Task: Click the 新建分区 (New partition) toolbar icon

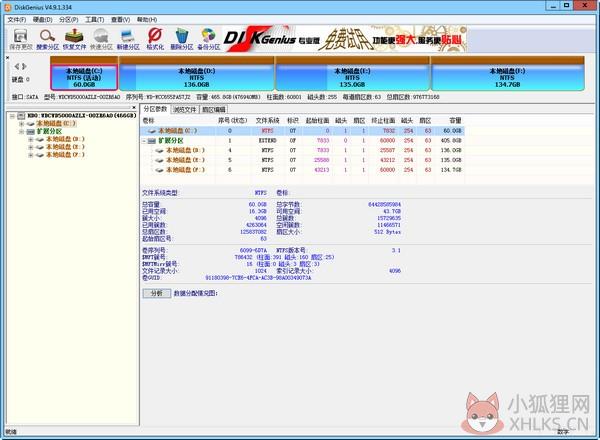Action: pyautogui.click(x=128, y=39)
